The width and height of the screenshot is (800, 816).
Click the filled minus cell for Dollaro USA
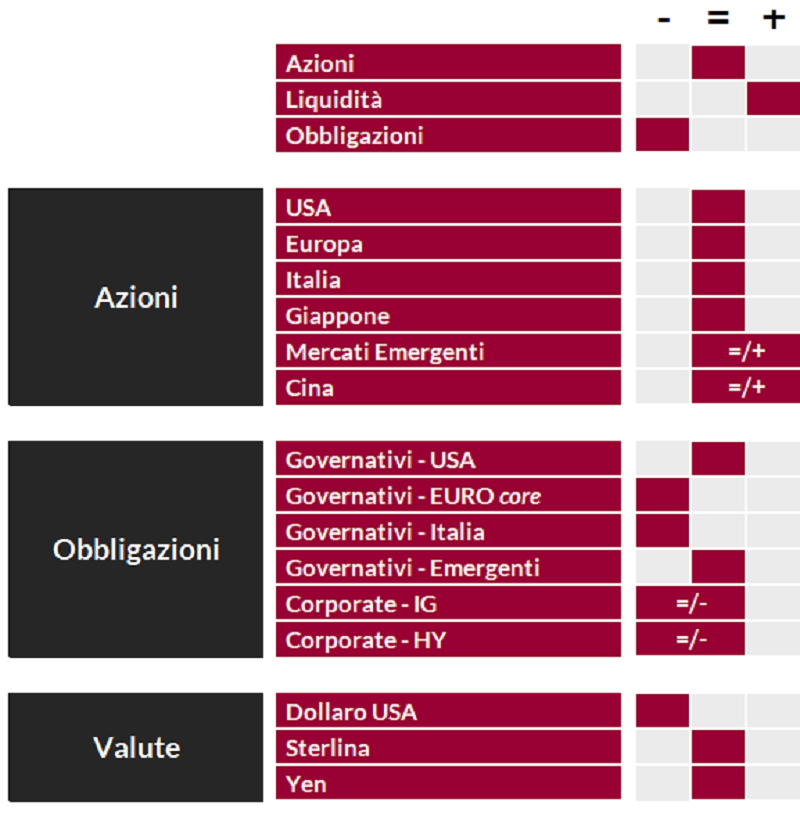[663, 711]
